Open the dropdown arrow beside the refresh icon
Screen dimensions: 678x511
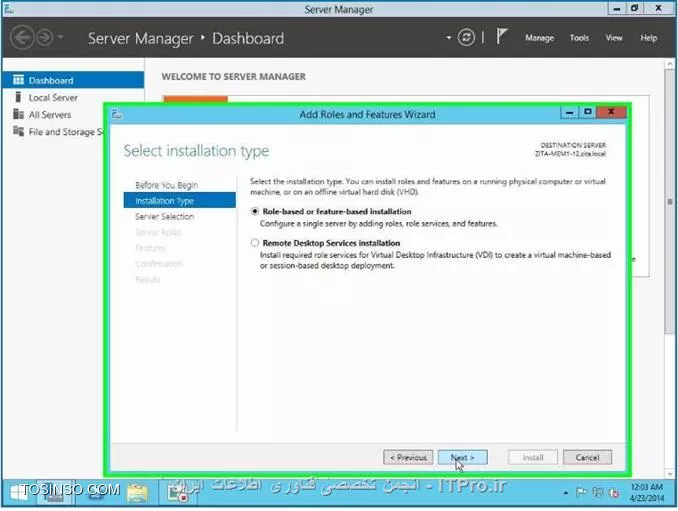click(448, 38)
